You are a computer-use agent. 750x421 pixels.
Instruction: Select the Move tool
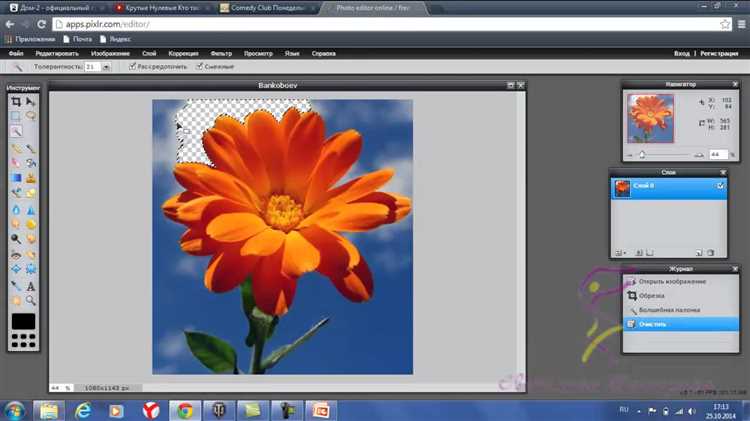(x=31, y=102)
